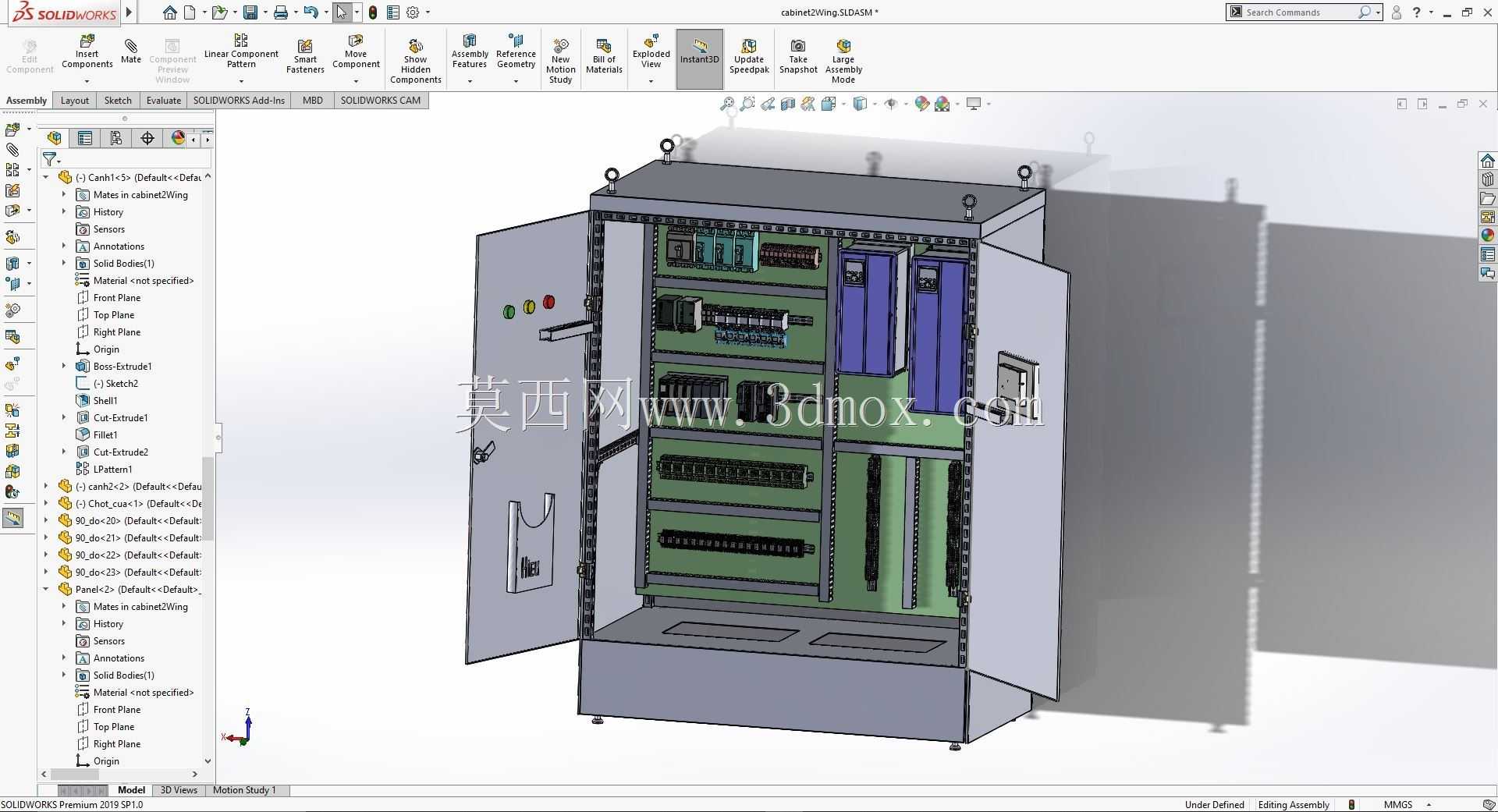Viewport: 1498px width, 812px height.
Task: Select Chot_cua<1> component
Action: tap(138, 504)
